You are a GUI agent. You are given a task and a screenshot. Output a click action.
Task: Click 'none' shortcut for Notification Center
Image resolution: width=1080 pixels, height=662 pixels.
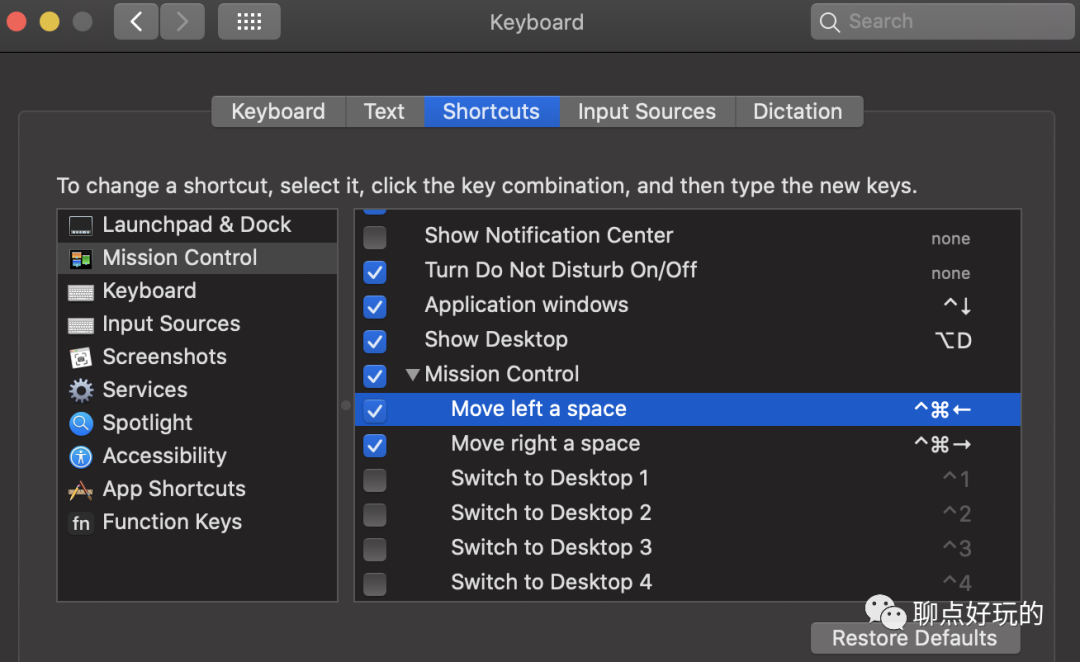(x=951, y=238)
